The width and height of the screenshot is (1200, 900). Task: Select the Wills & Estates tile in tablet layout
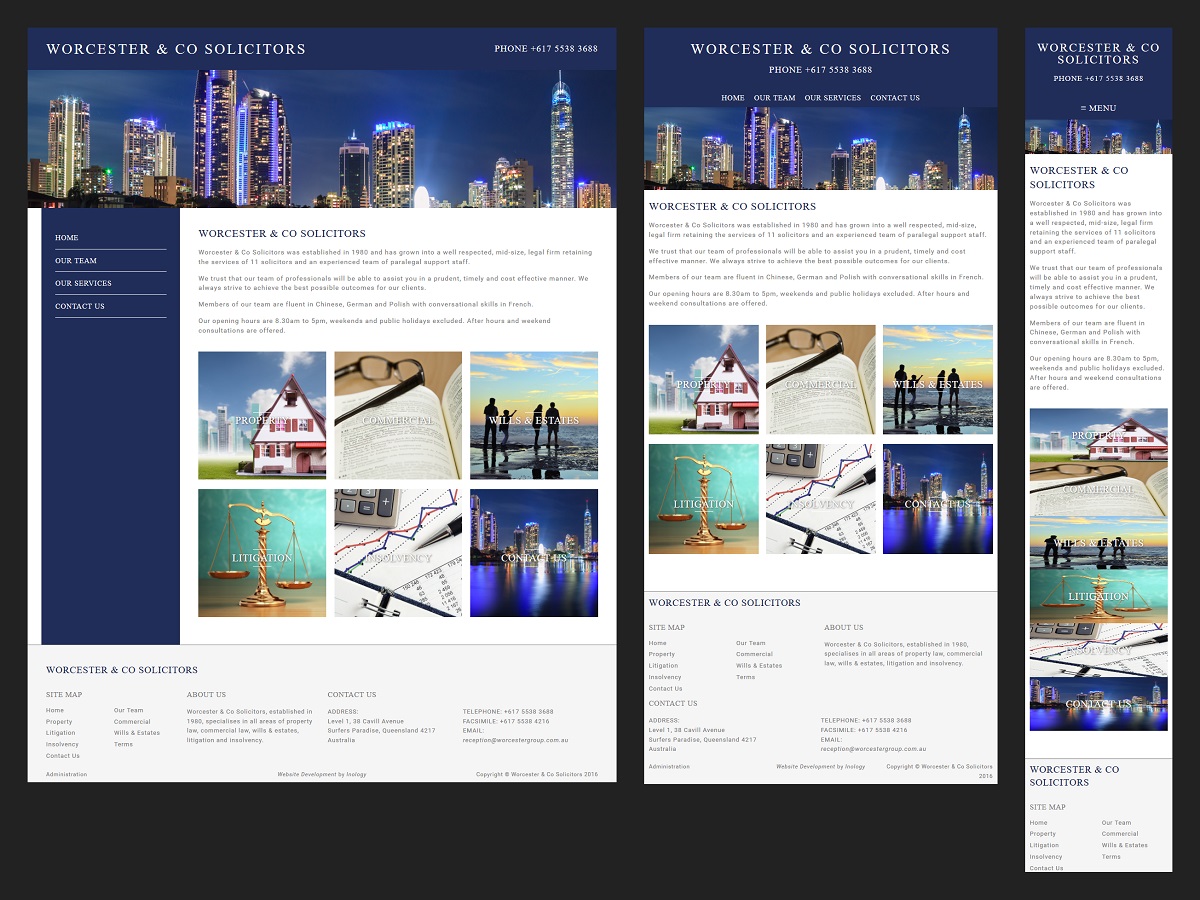(x=938, y=380)
